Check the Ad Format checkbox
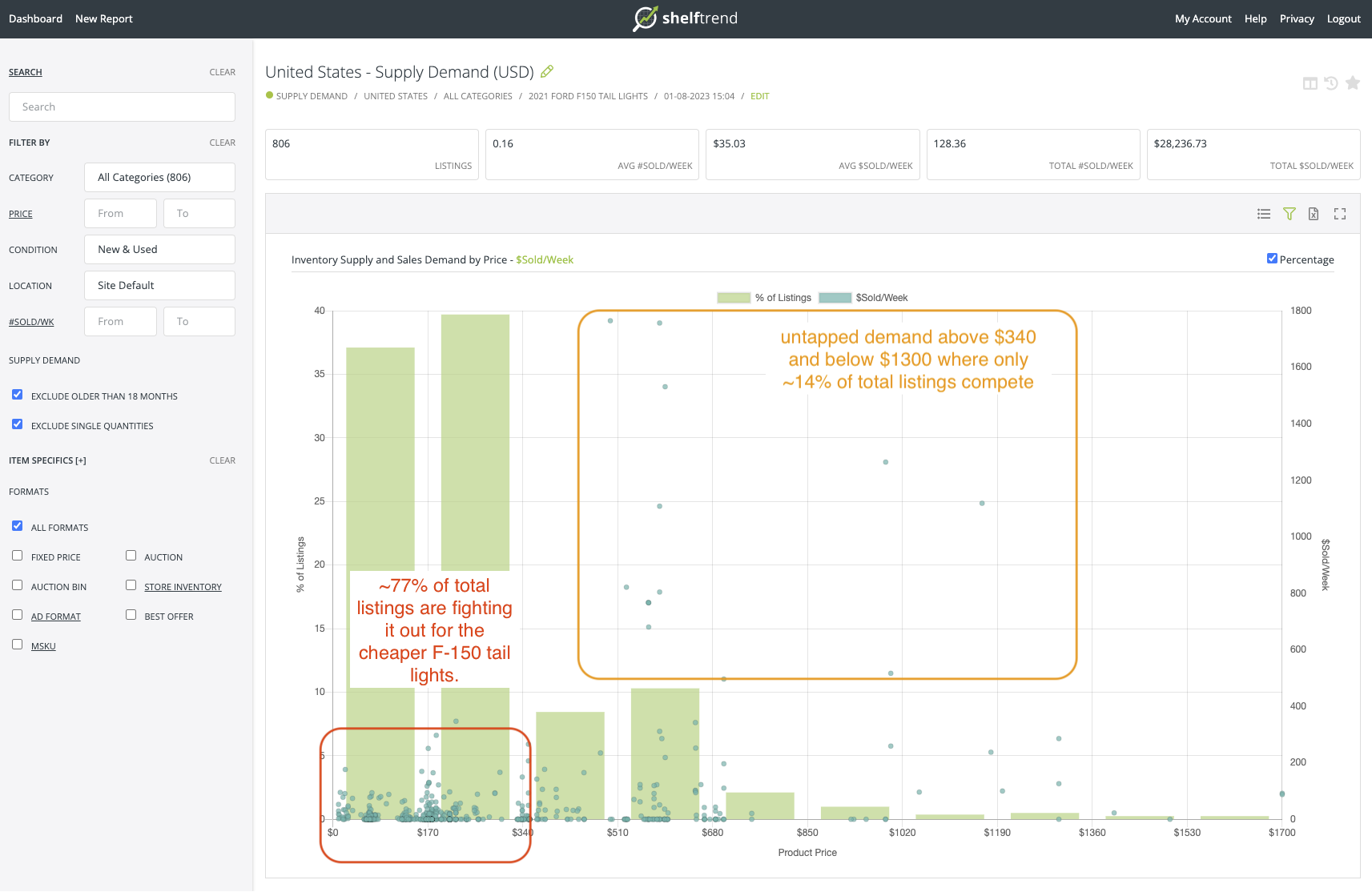Image resolution: width=1372 pixels, height=892 pixels. [x=17, y=615]
